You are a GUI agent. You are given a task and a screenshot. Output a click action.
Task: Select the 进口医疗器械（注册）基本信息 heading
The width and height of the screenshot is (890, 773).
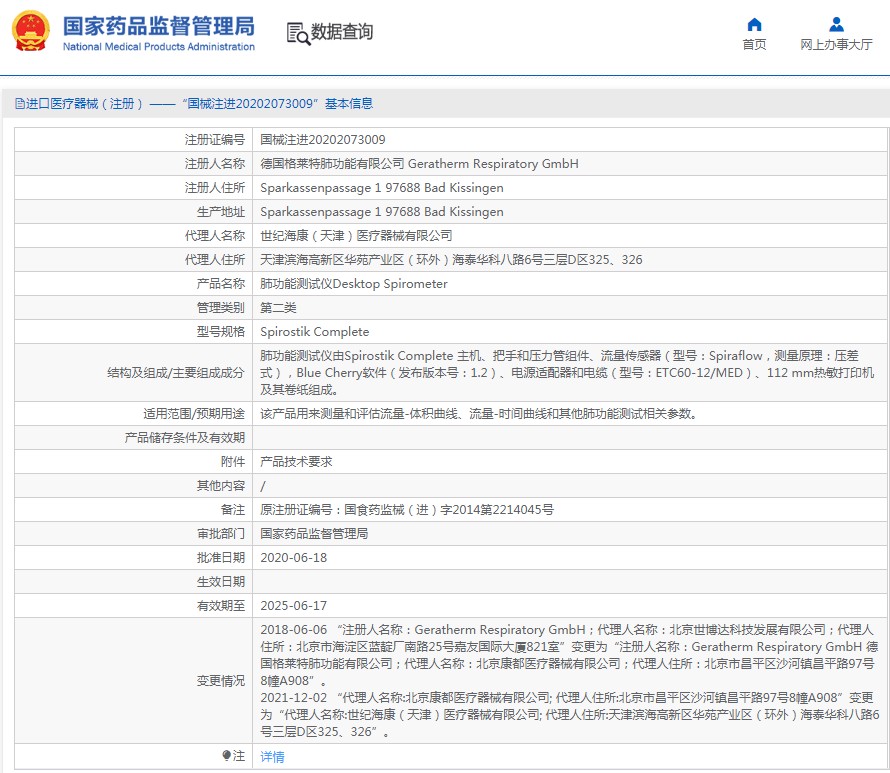tap(199, 104)
